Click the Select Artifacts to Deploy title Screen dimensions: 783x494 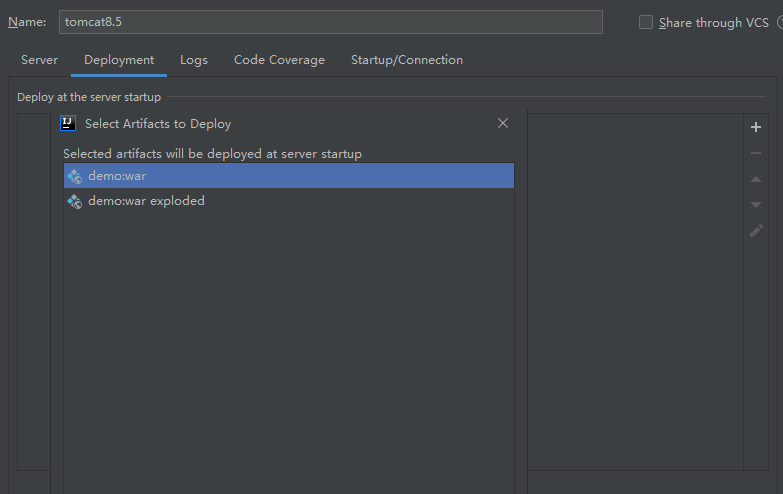(x=158, y=124)
